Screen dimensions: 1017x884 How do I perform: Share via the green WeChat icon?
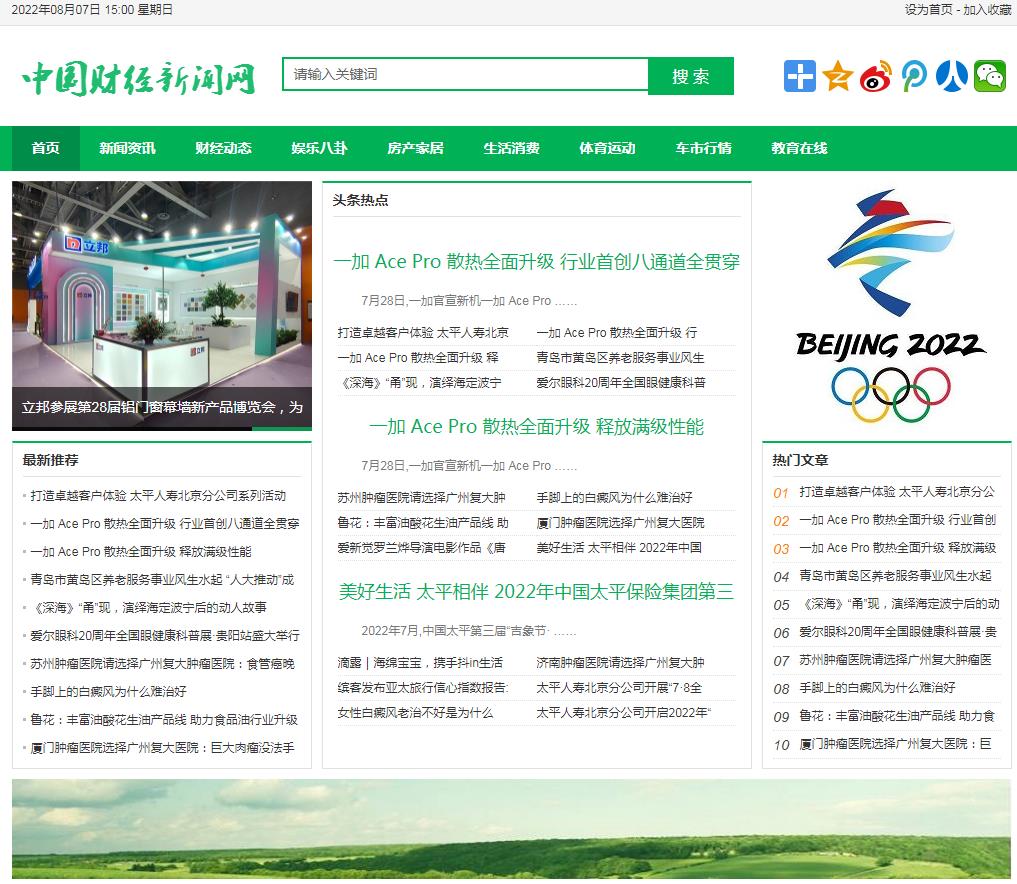pos(990,76)
